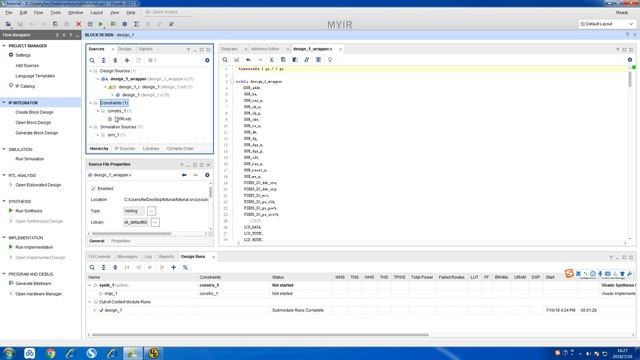Click Open Hardware Manager
640x360 pixels.
pyautogui.click(x=38, y=294)
